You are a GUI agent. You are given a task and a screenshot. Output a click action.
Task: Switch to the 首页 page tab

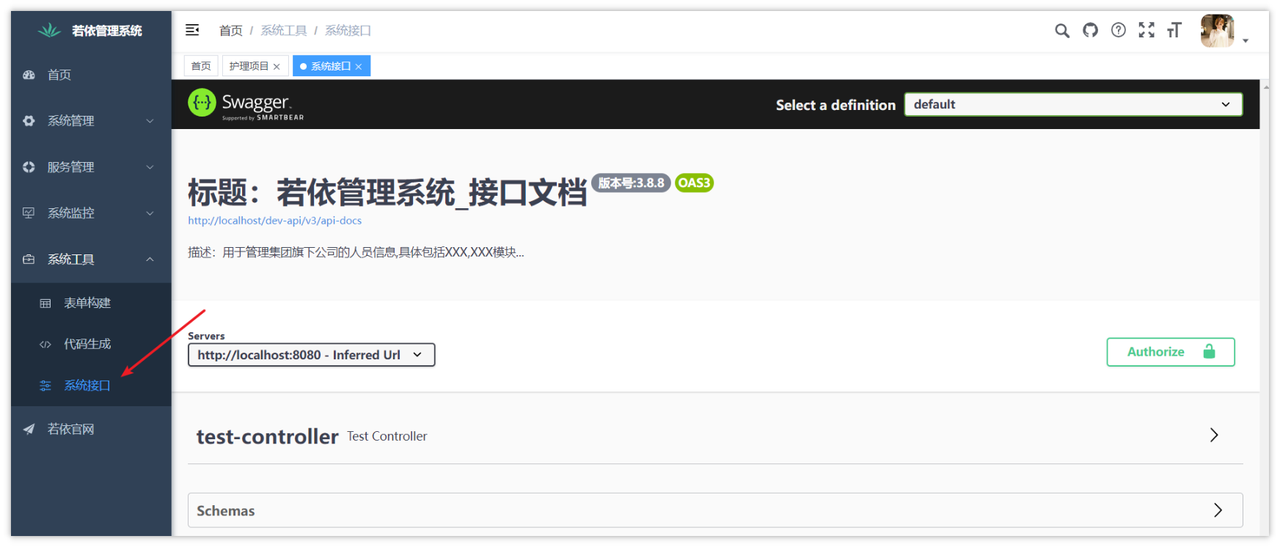tap(201, 66)
